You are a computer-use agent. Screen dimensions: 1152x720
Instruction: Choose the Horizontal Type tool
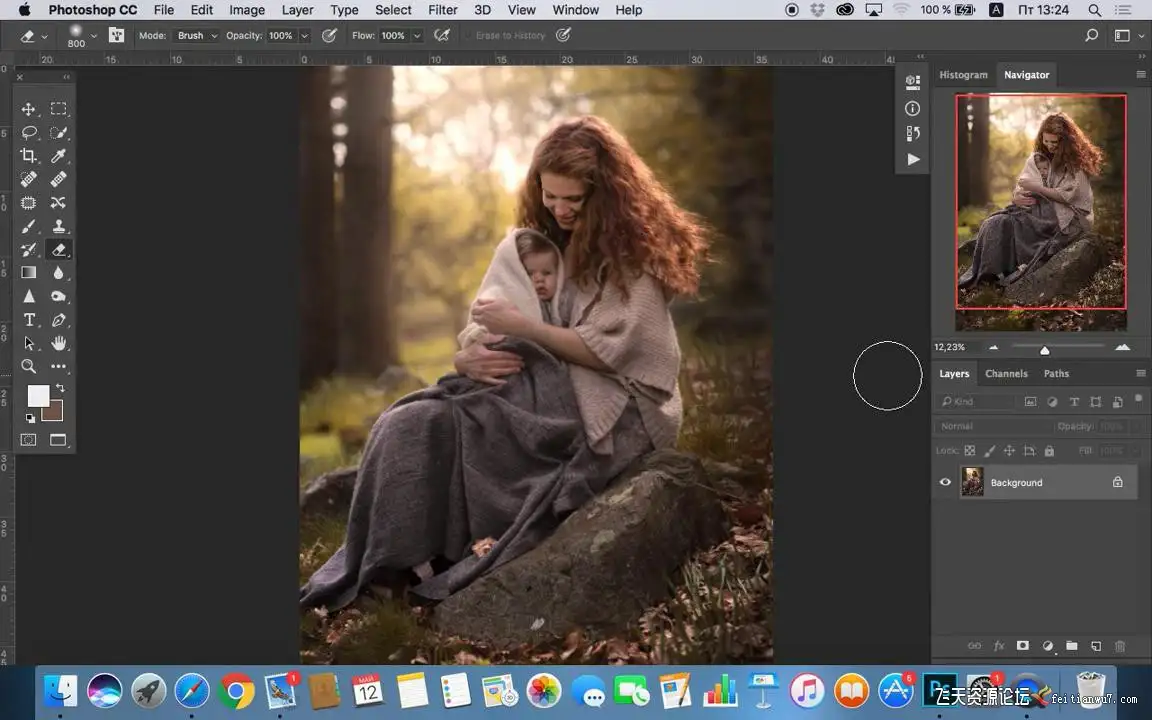coord(29,320)
